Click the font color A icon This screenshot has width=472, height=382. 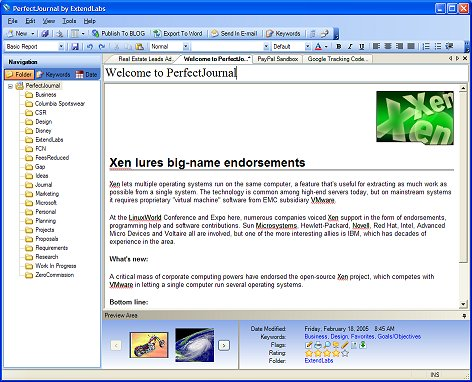318,47
